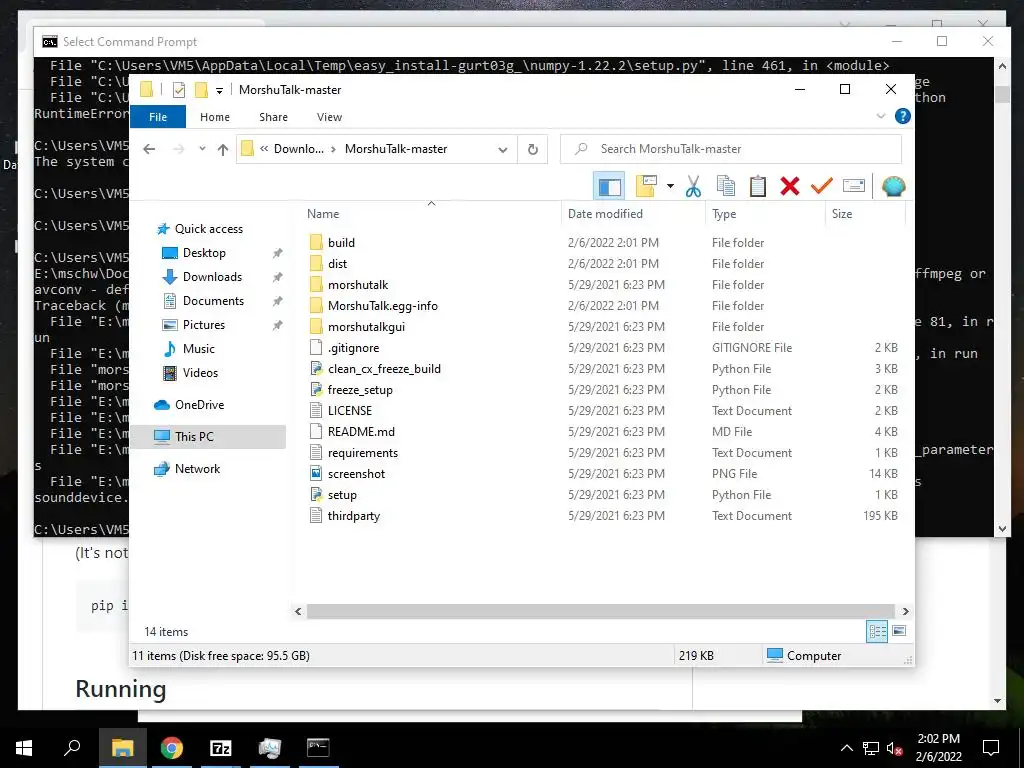Click the orange checkmark Properties icon

click(822, 186)
